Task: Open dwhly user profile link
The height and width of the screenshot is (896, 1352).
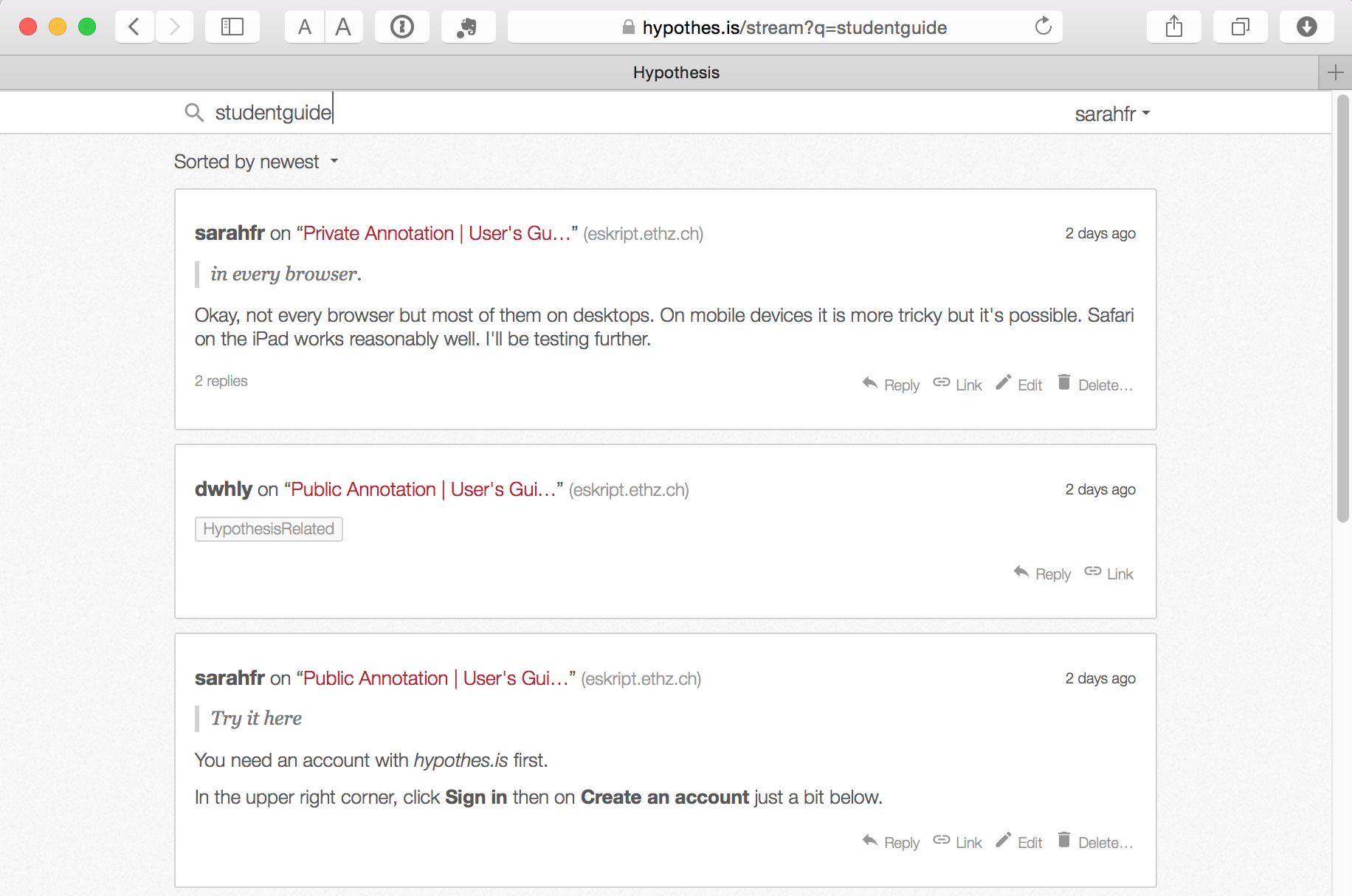Action: click(x=224, y=489)
